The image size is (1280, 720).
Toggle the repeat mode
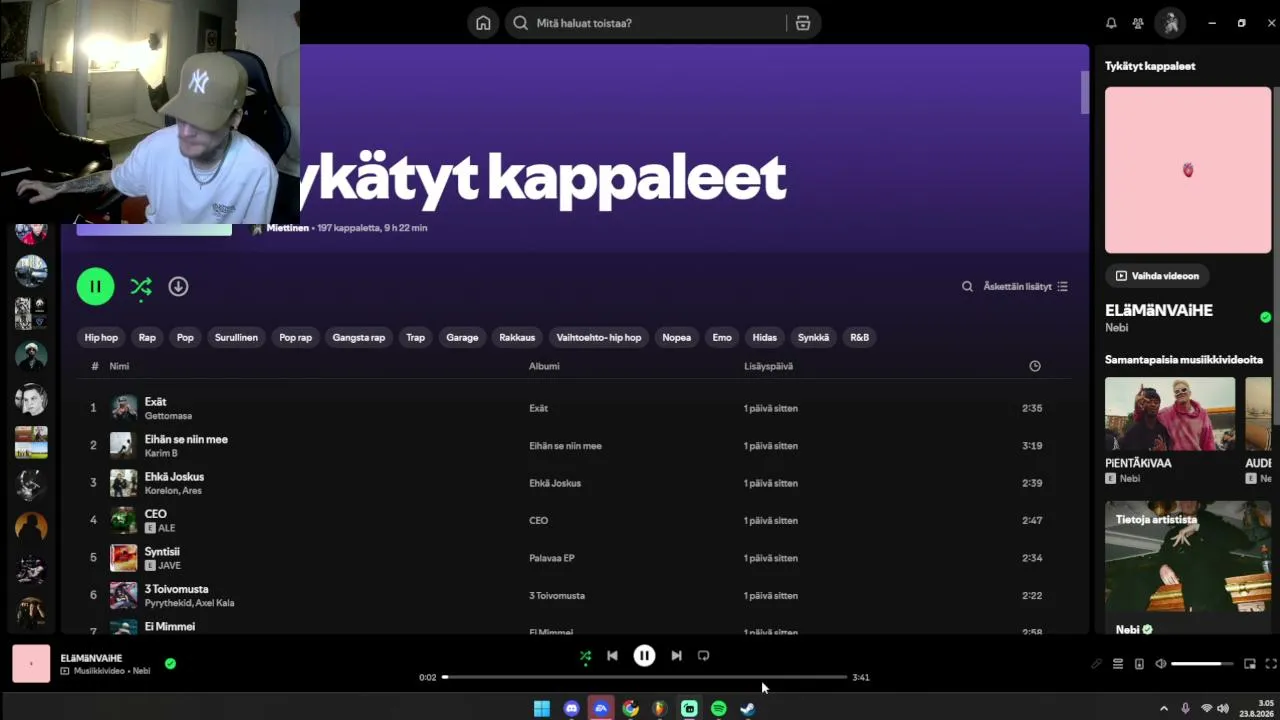pos(703,656)
